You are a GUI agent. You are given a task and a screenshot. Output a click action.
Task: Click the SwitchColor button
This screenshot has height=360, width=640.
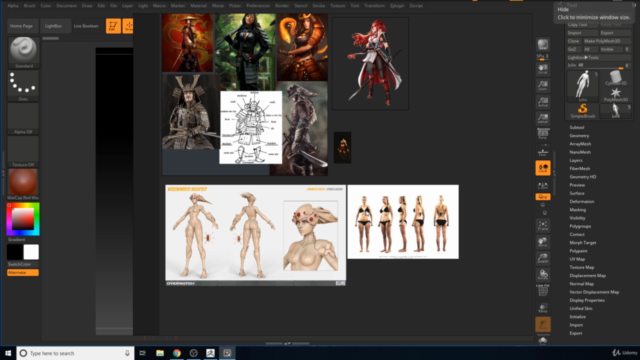pos(23,264)
